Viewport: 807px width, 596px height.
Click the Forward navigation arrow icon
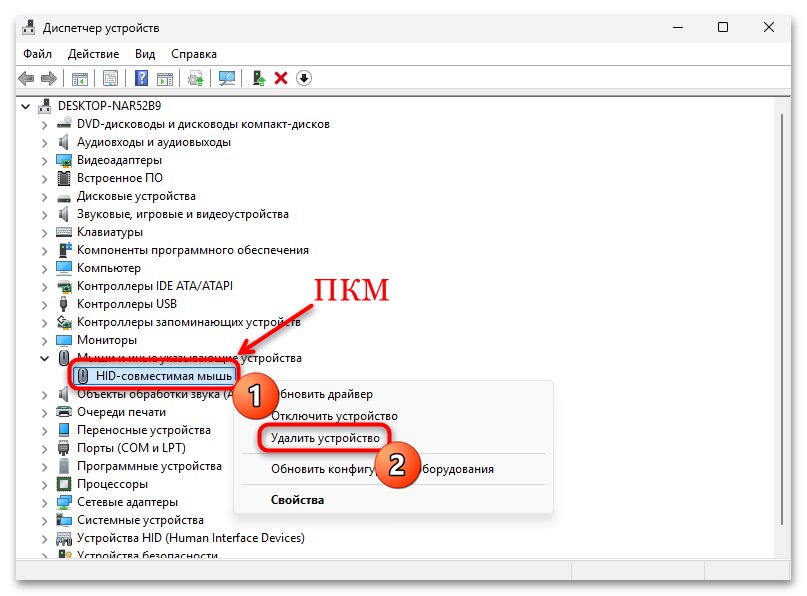(50, 78)
